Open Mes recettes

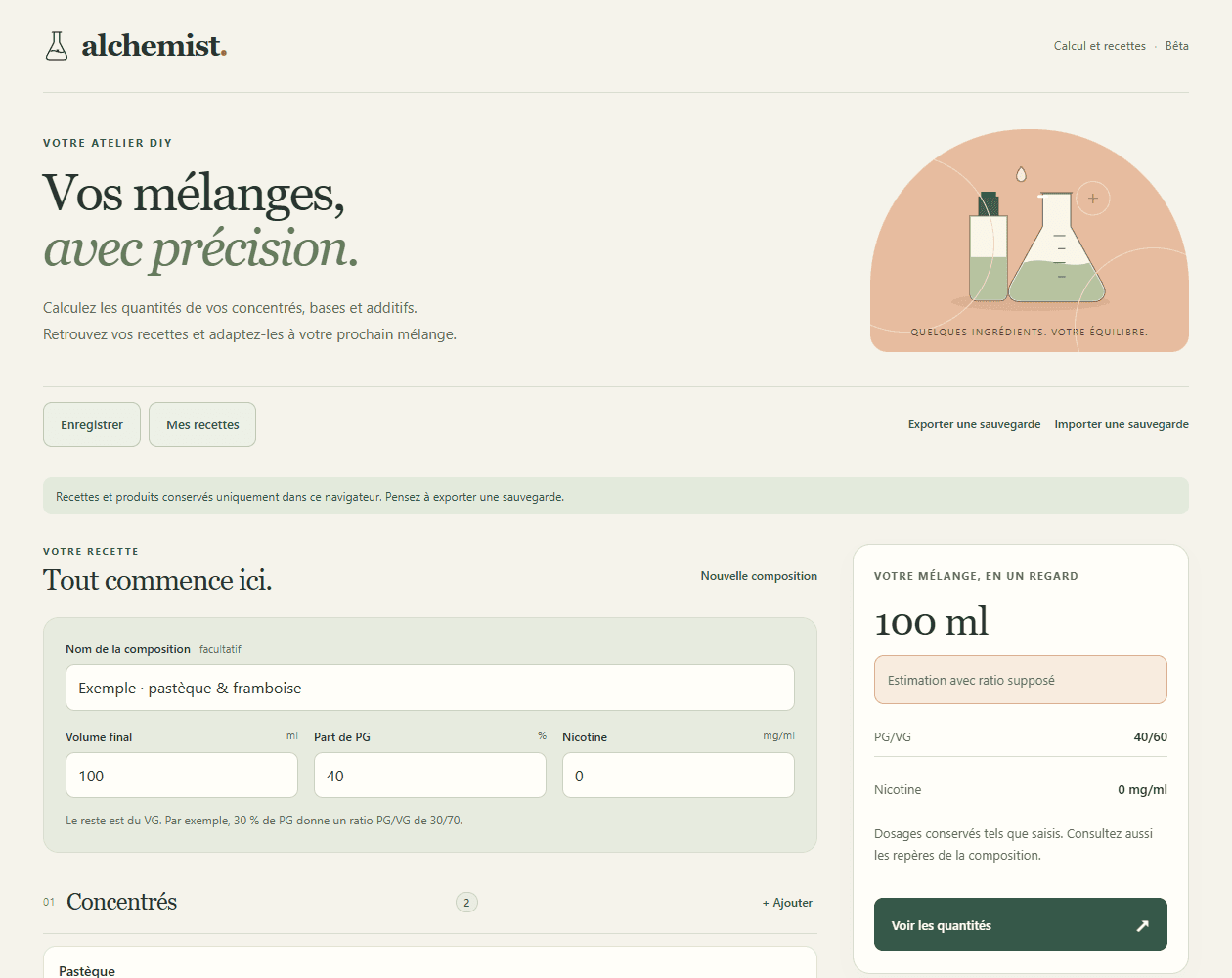pyautogui.click(x=202, y=424)
